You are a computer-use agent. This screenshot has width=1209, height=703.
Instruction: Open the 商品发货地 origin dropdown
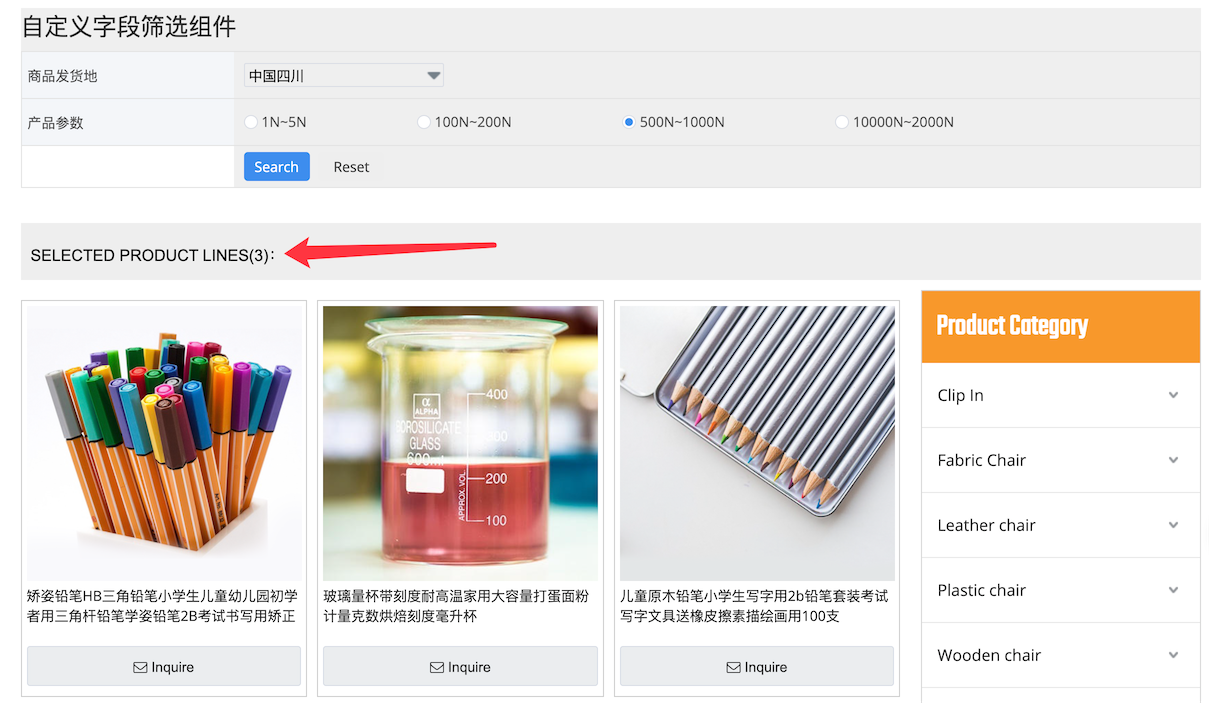(343, 75)
